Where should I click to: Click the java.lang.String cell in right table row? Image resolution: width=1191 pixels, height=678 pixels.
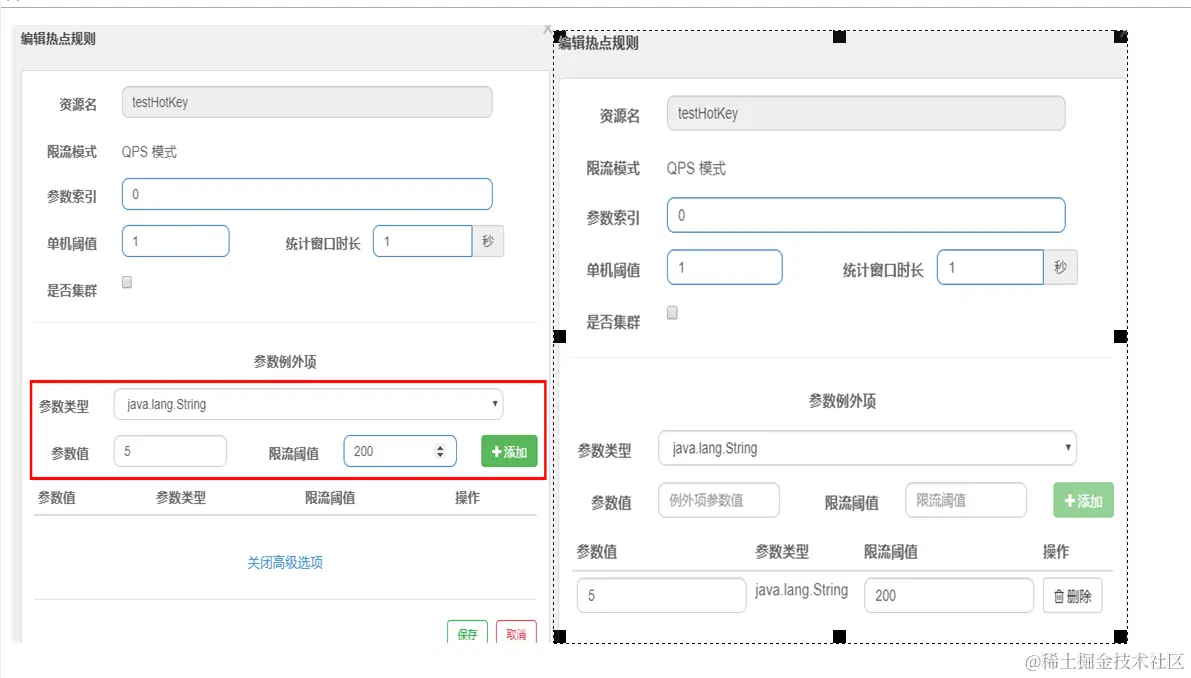[801, 590]
